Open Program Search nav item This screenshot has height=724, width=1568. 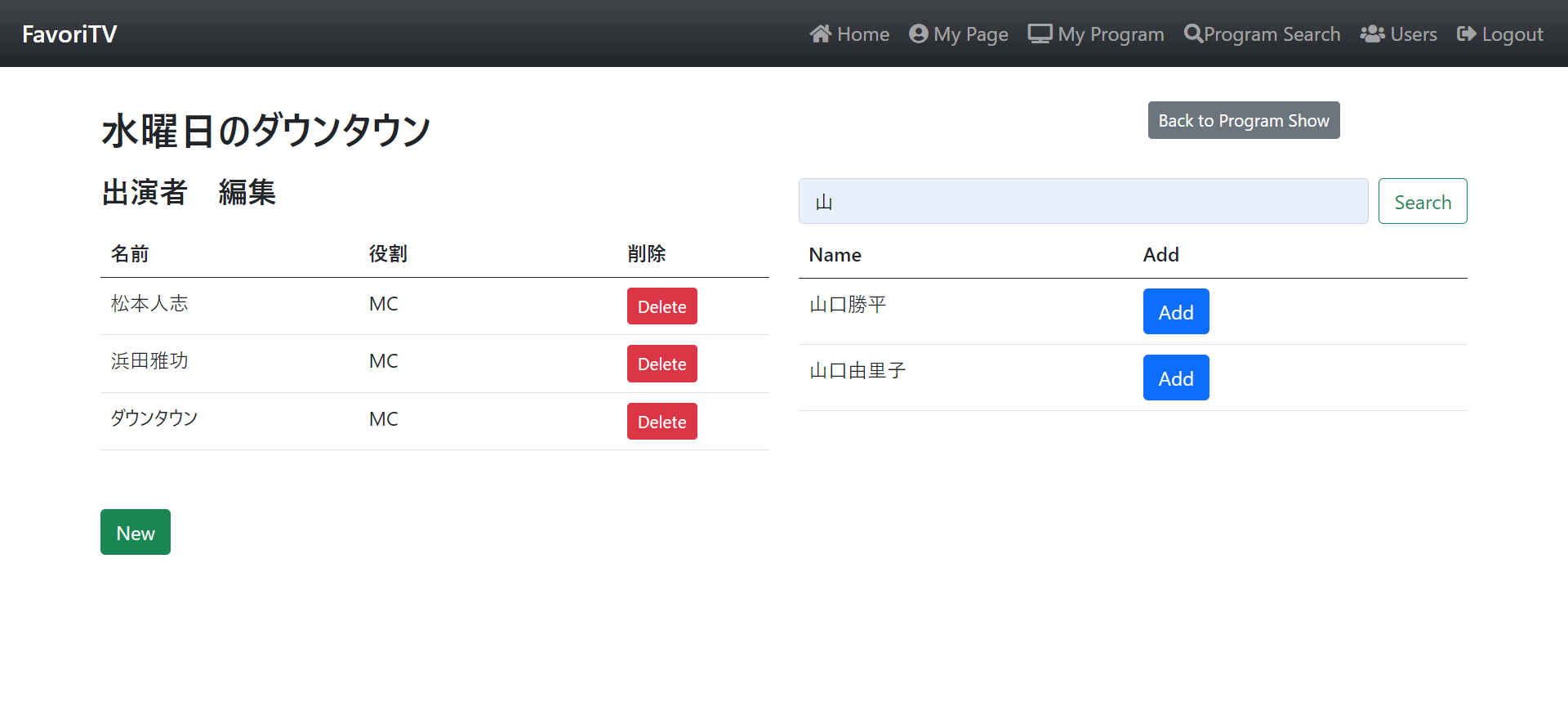click(1263, 34)
